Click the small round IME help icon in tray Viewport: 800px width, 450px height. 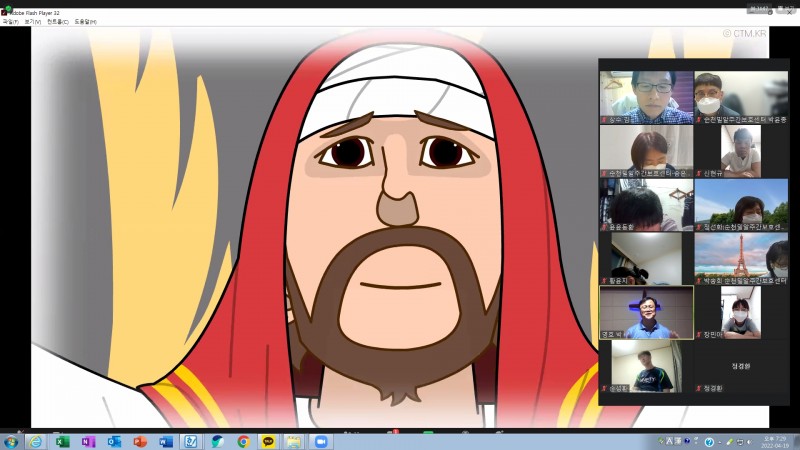687,441
